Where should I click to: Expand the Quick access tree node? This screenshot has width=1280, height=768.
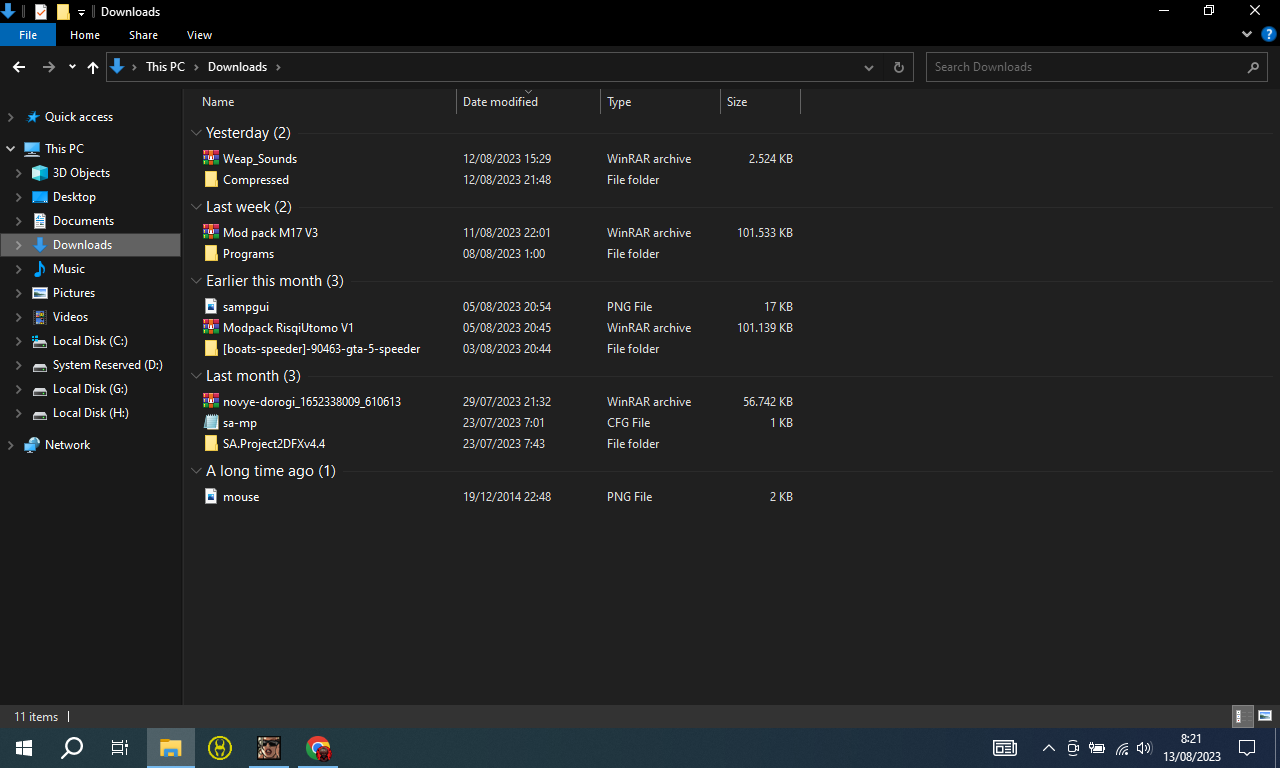tap(10, 117)
